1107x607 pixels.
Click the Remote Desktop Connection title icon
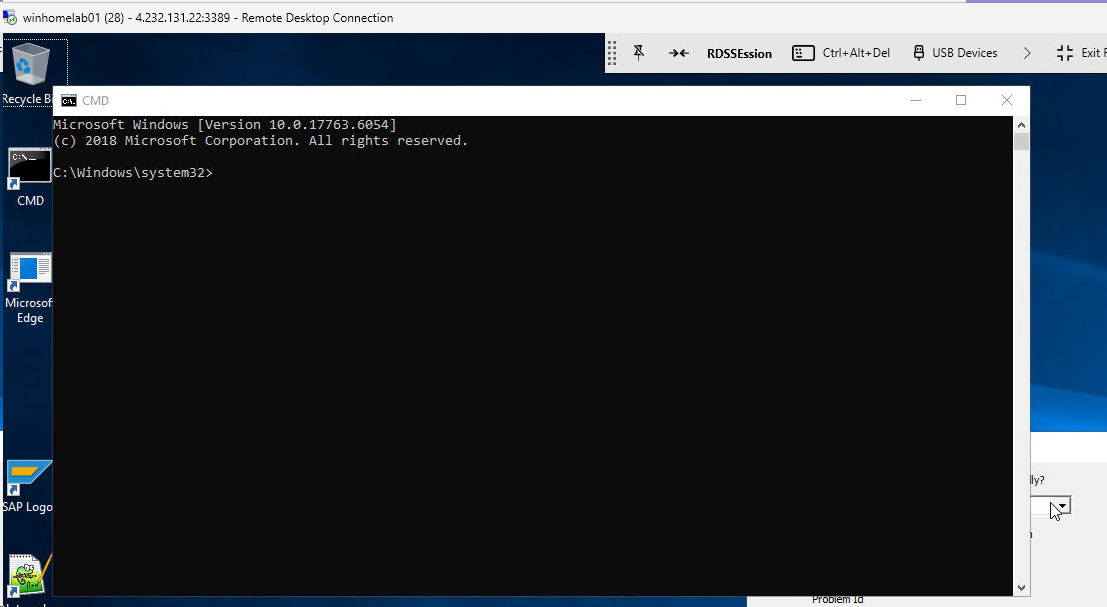point(10,18)
